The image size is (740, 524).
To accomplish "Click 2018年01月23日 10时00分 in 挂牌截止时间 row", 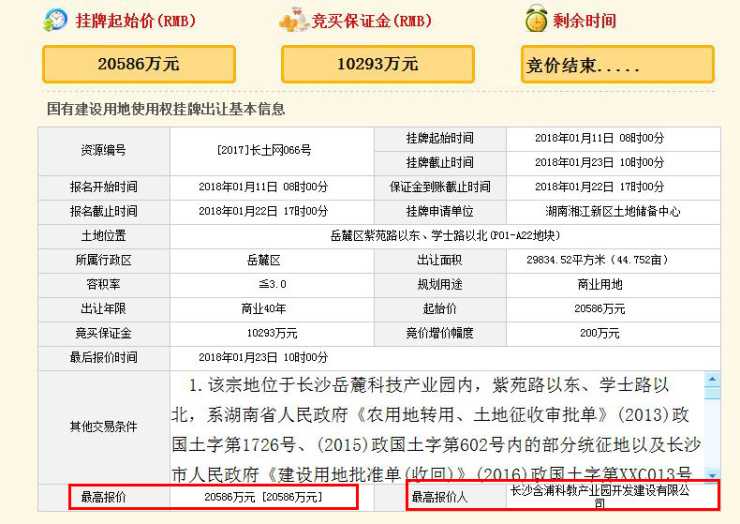I will click(599, 163).
